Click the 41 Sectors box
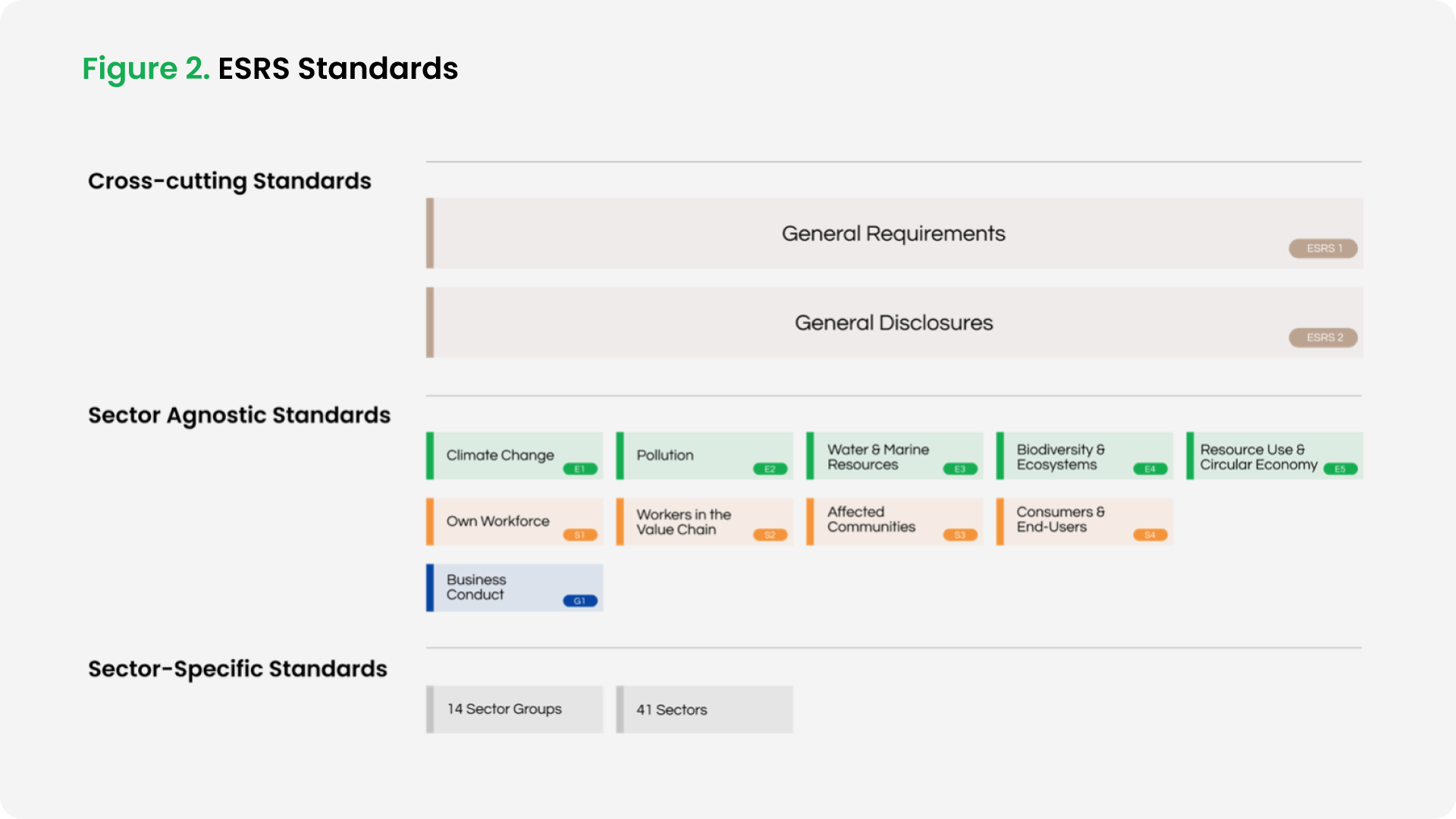The width and height of the screenshot is (1456, 819). click(704, 709)
